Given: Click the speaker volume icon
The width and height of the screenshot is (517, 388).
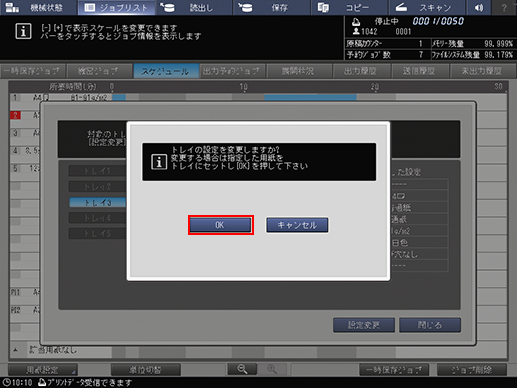Looking at the screenshot, I should [x=479, y=7].
